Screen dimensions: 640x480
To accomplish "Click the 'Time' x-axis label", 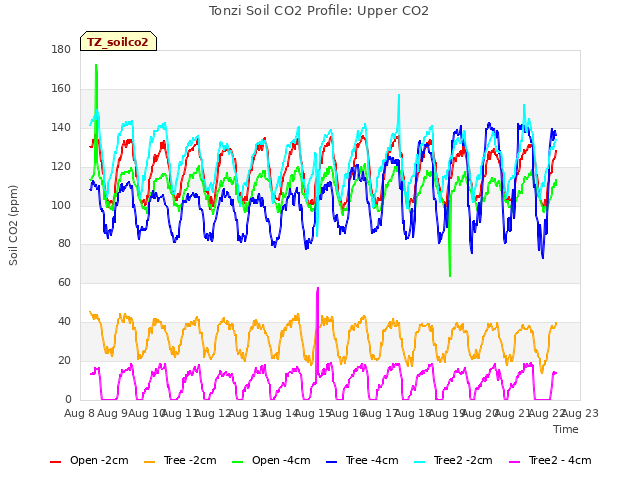I will point(566,429).
